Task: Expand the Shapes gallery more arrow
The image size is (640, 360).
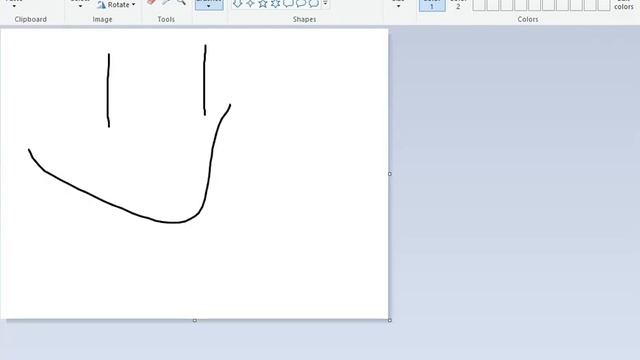Action: (325, 4)
